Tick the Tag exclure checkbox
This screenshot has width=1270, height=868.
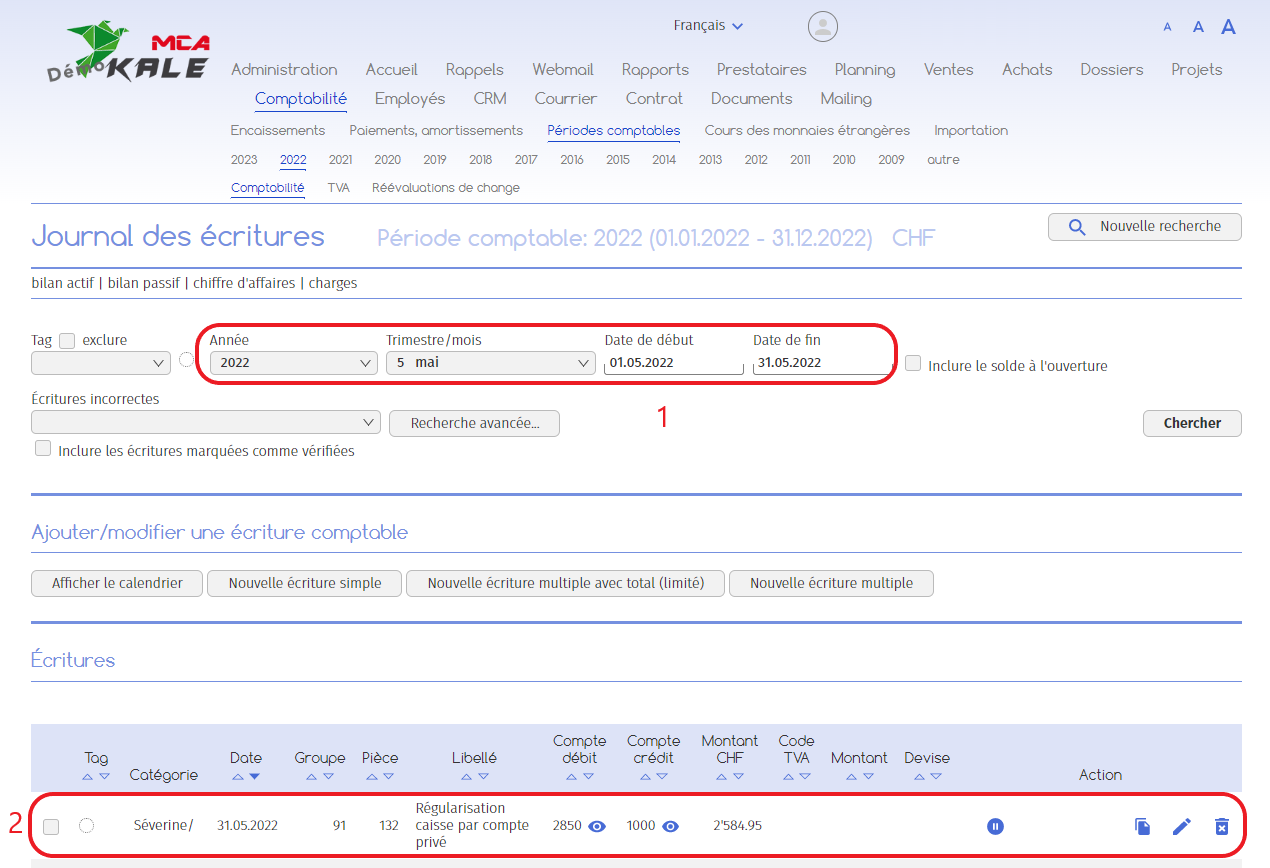67,340
